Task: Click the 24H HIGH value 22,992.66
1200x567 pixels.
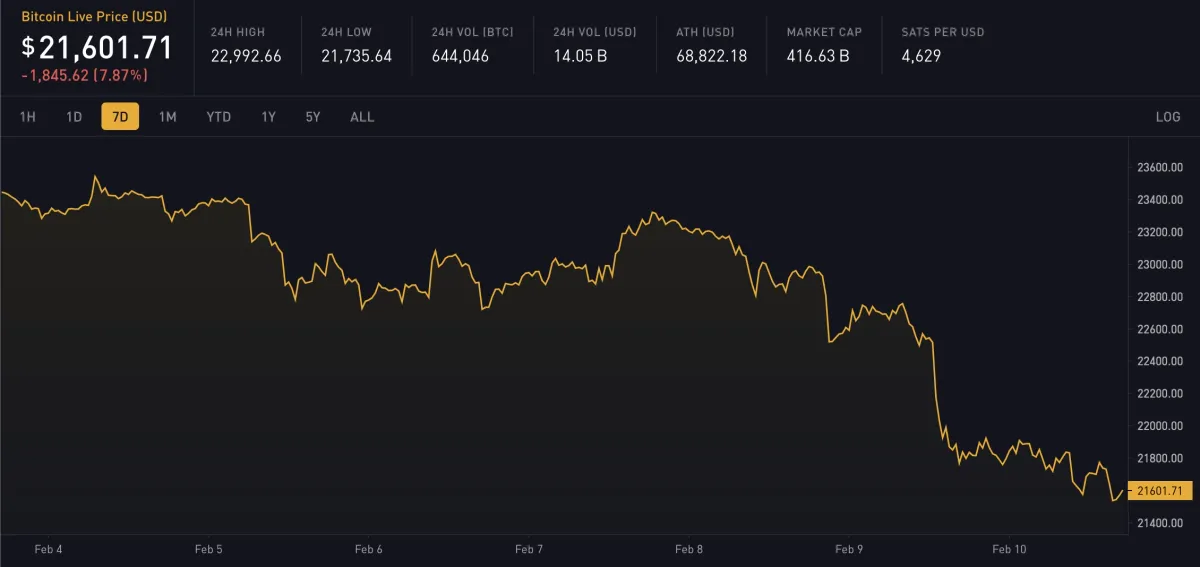Action: click(246, 56)
